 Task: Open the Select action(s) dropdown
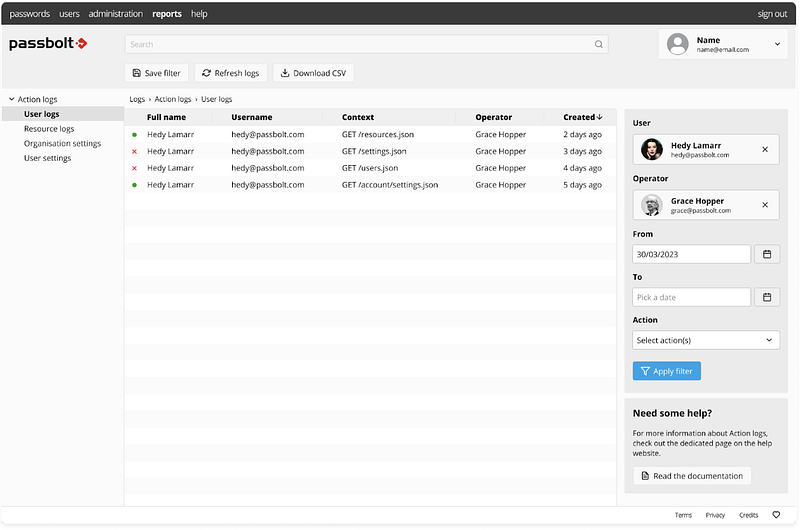(706, 340)
